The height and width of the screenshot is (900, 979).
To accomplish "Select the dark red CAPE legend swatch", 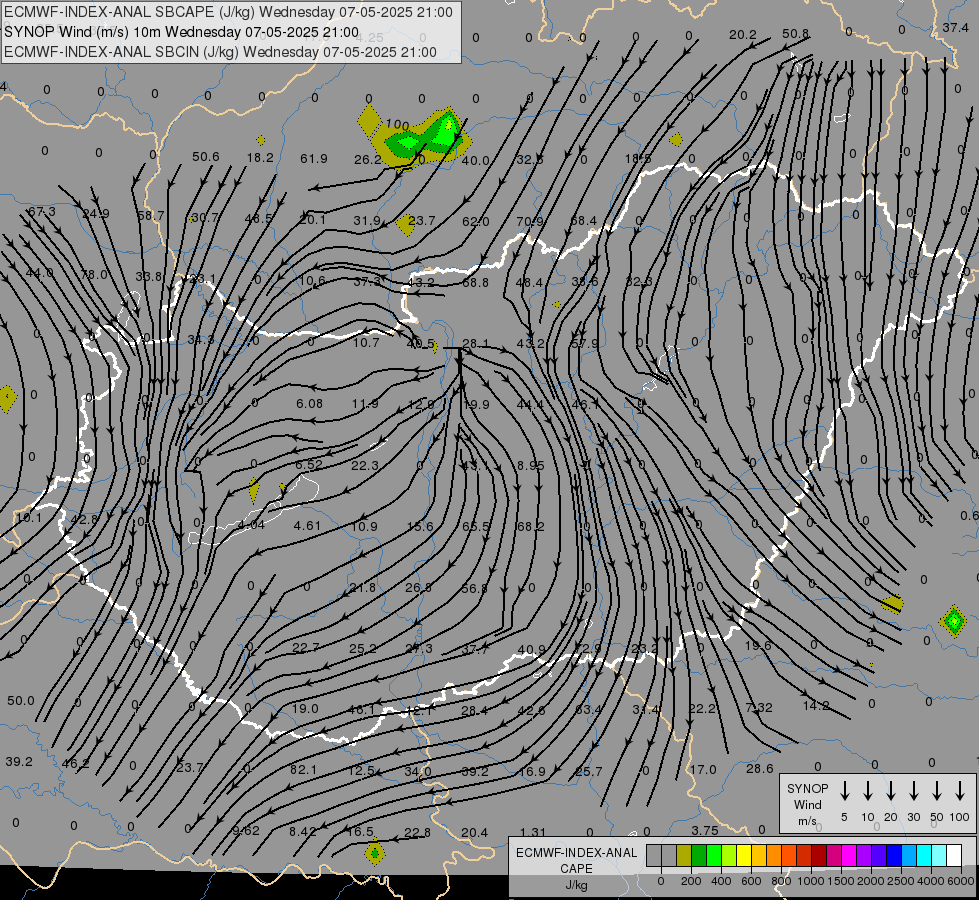I will coord(819,855).
